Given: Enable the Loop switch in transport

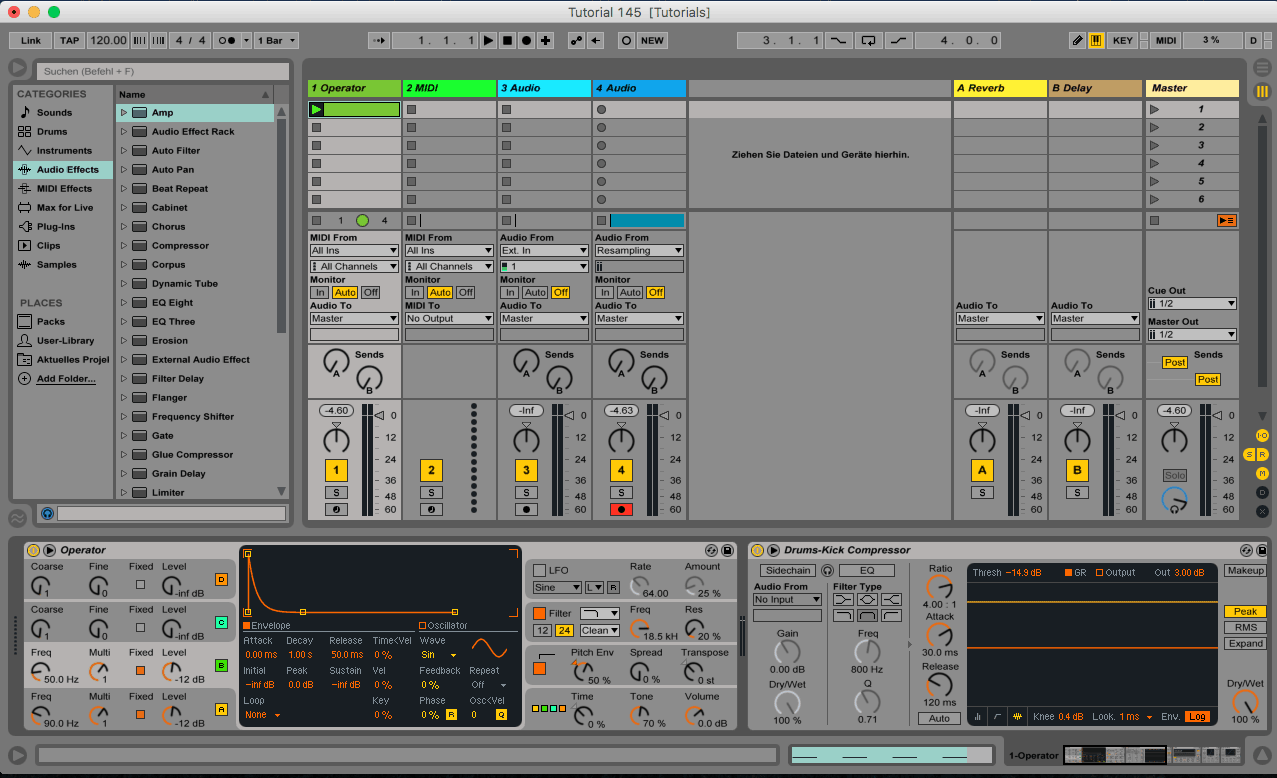Looking at the screenshot, I should pos(868,41).
